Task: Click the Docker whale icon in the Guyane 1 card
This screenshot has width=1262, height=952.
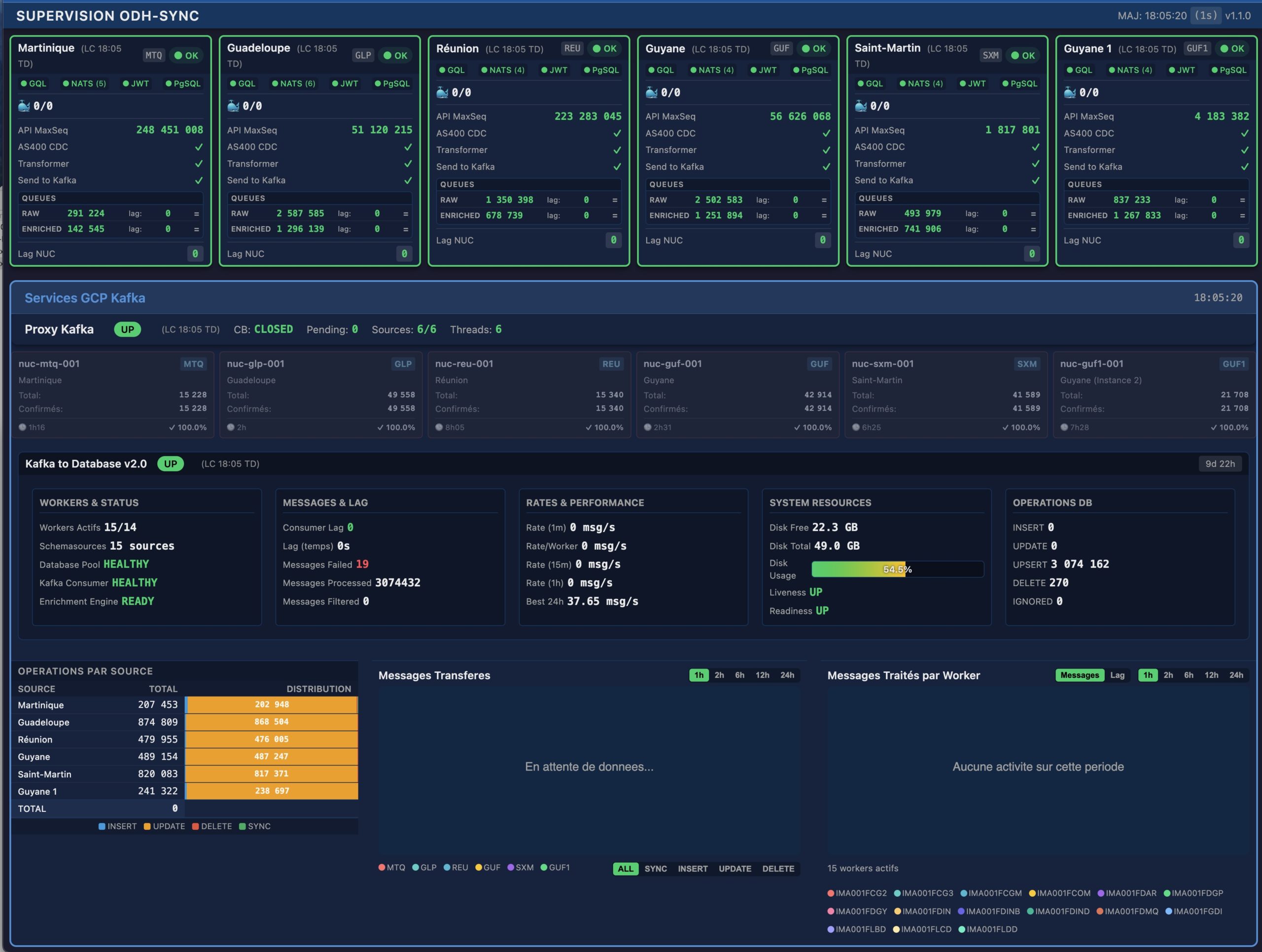Action: click(1070, 92)
